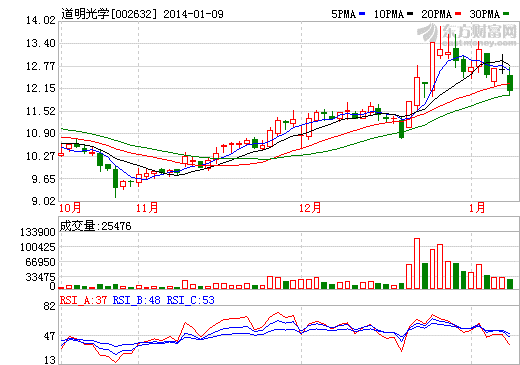Click the 100425 volume axis label
The height and width of the screenshot is (365, 520).
(x=38, y=247)
